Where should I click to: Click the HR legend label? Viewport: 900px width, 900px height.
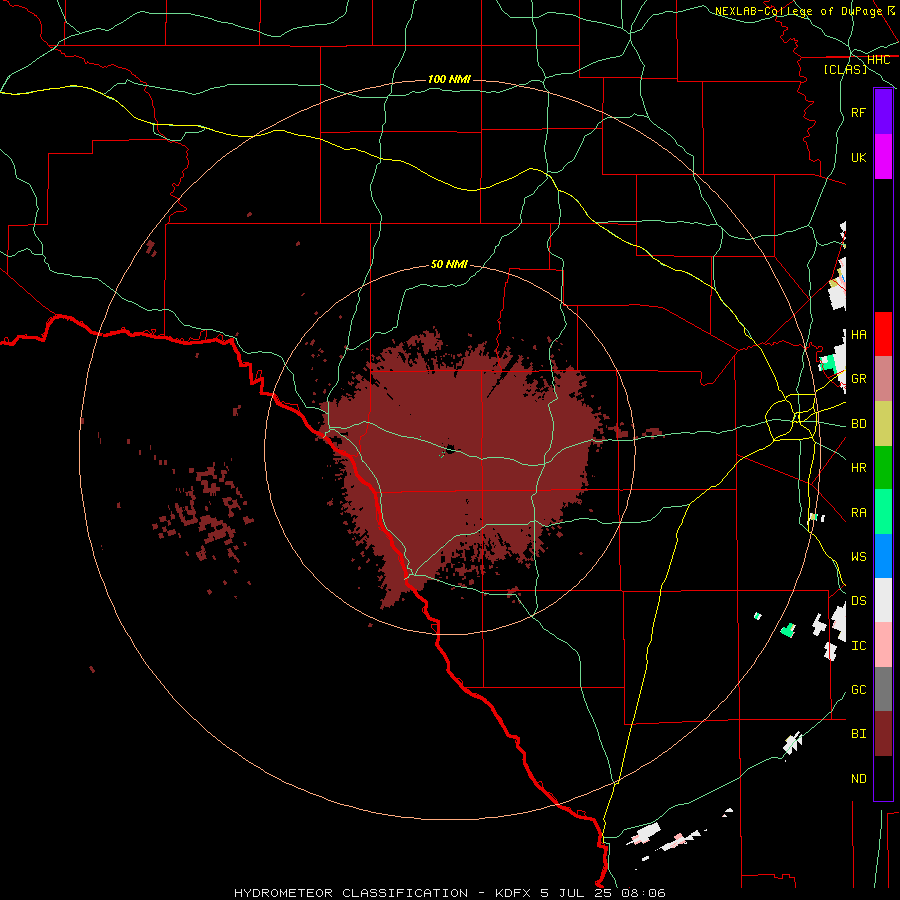[858, 468]
